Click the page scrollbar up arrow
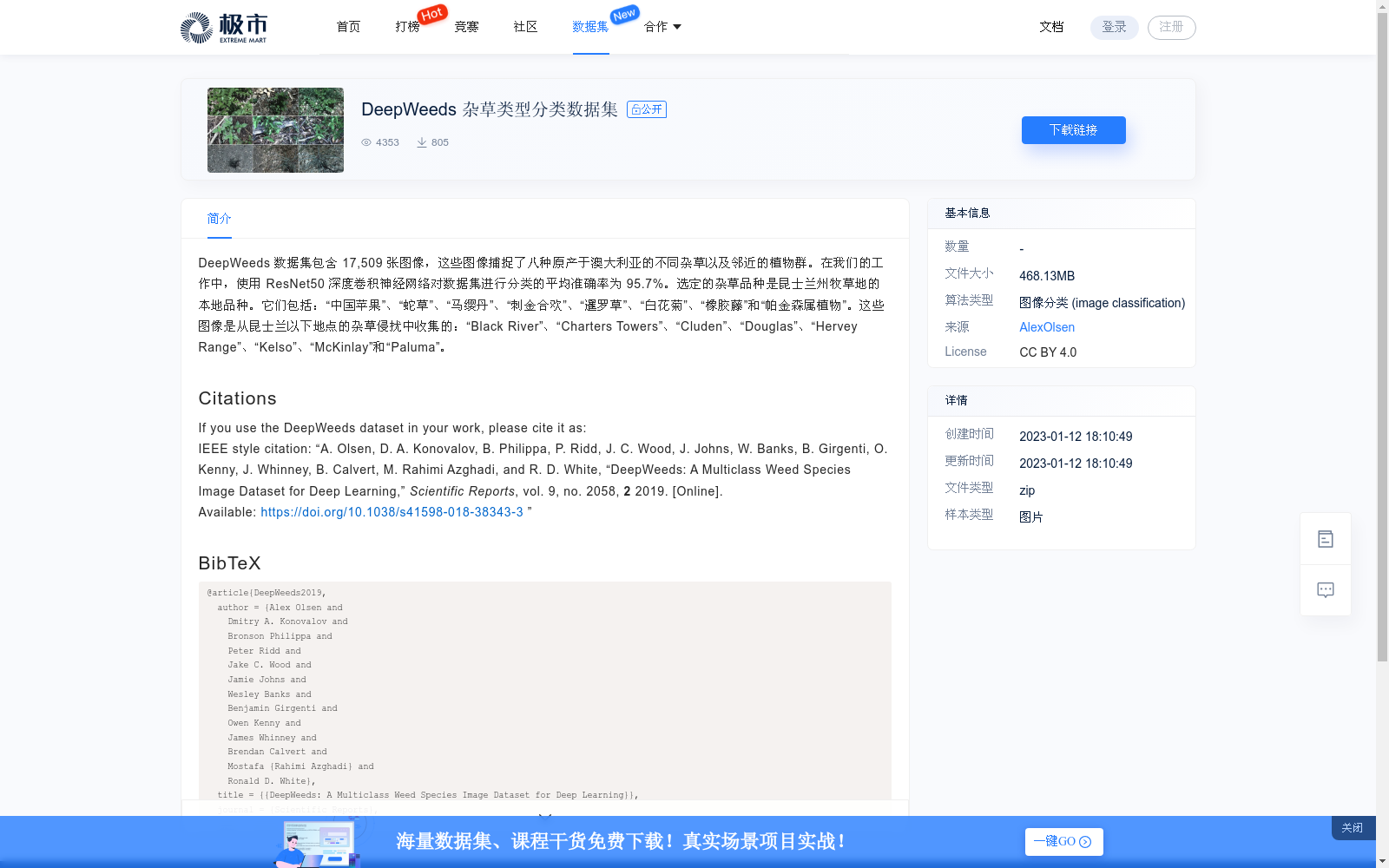The height and width of the screenshot is (868, 1389). coord(1382,6)
